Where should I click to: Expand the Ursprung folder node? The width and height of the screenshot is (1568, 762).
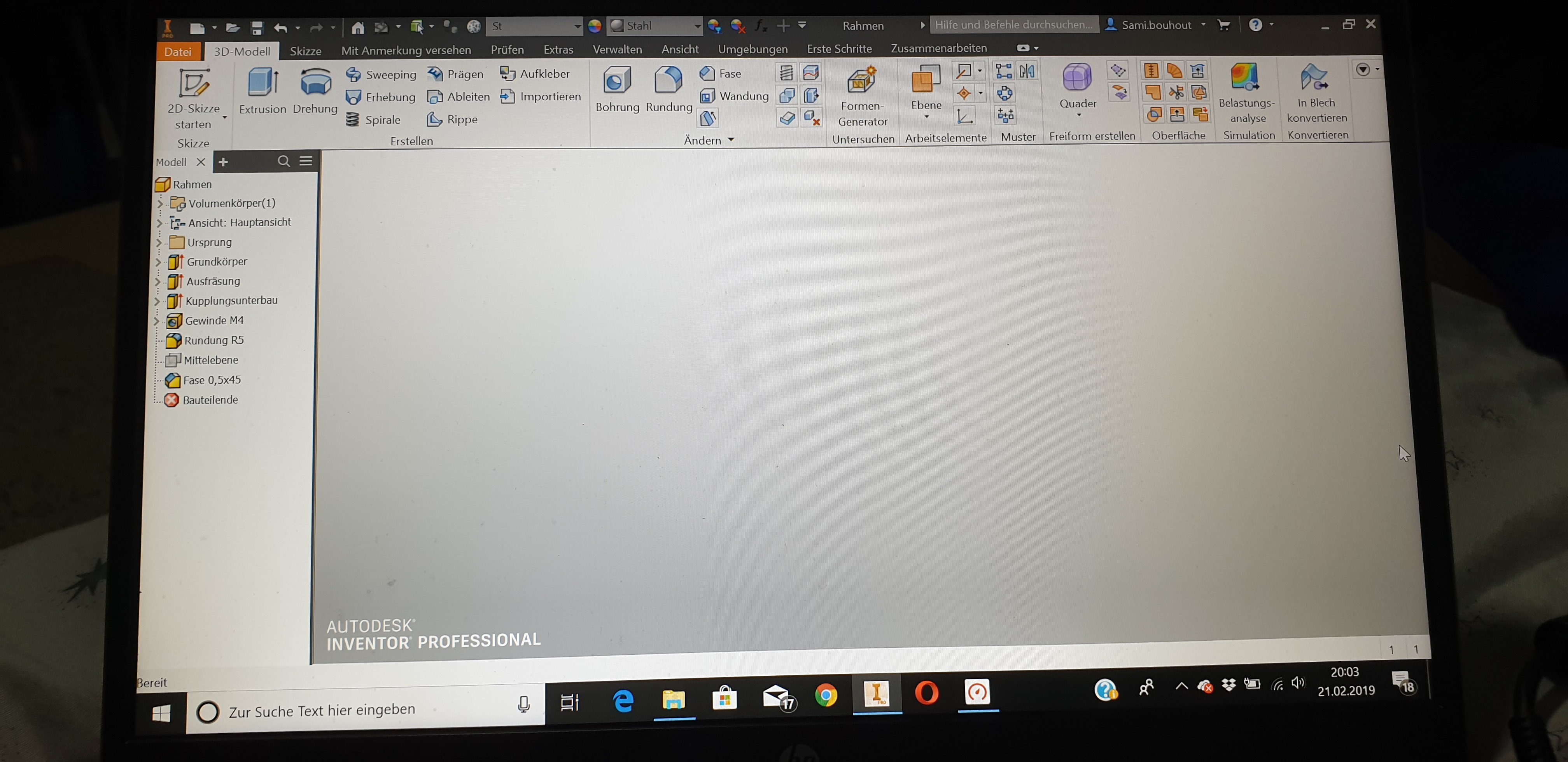click(159, 243)
